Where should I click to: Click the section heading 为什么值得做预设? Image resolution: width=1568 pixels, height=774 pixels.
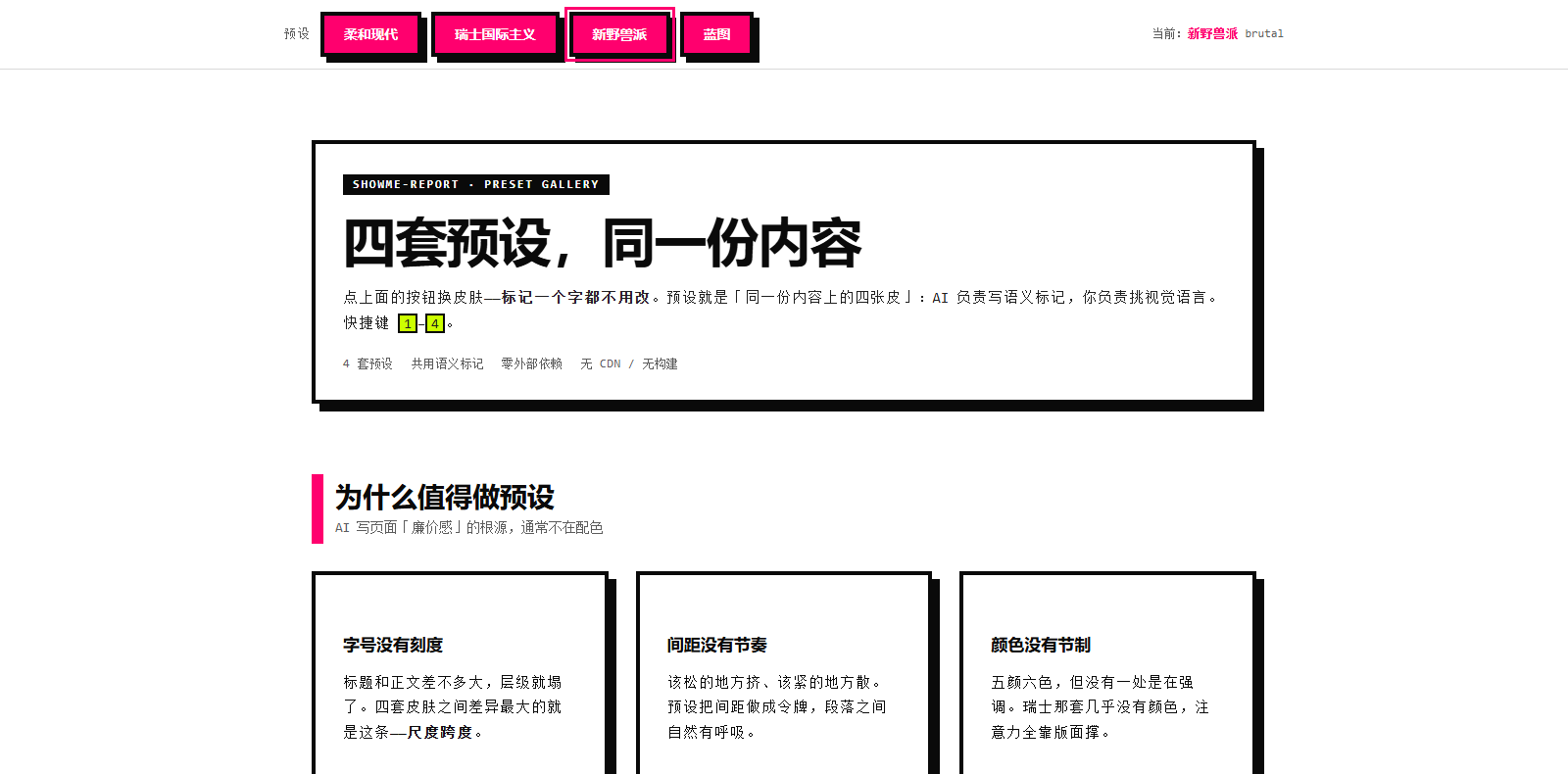pos(445,497)
